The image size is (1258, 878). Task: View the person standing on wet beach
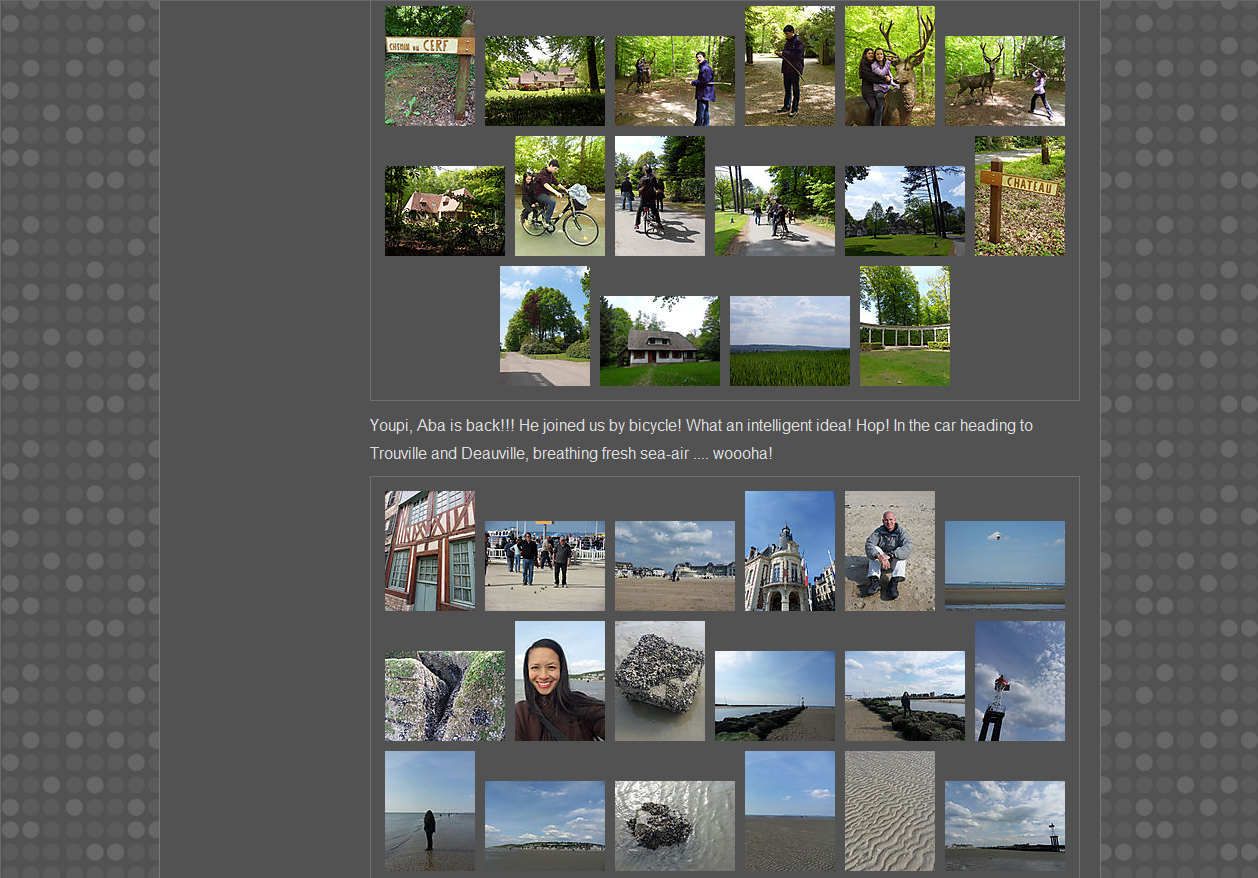coord(429,811)
